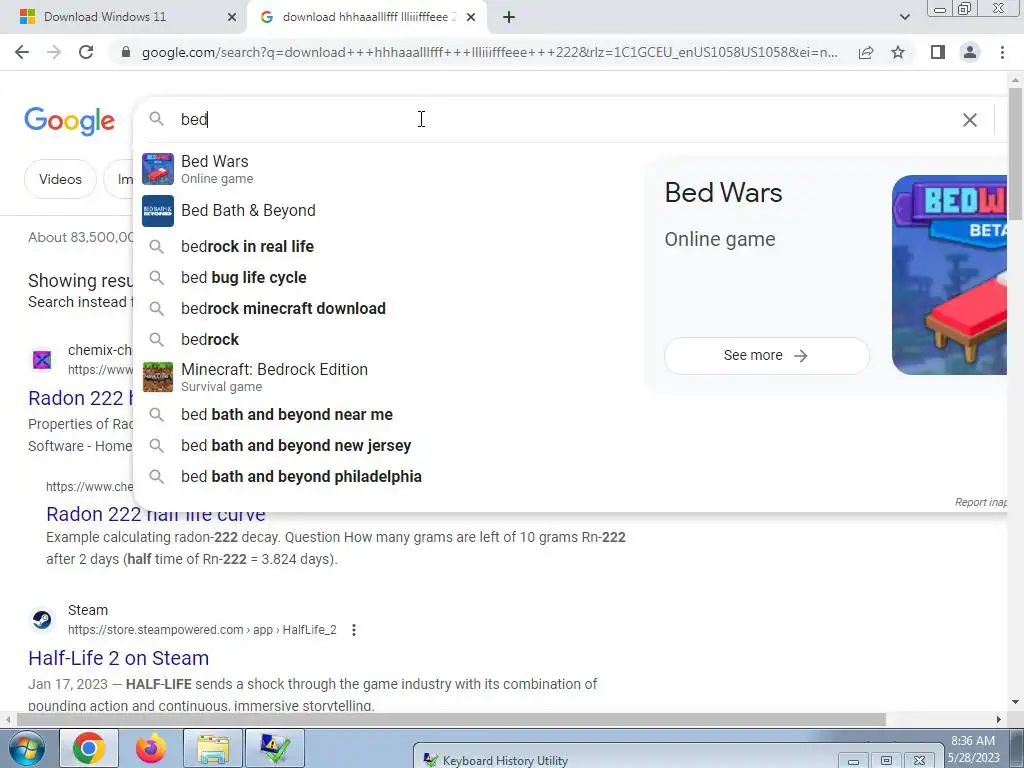Open the Windows Start menu
Screen dimensions: 1024x768
tap(26, 748)
